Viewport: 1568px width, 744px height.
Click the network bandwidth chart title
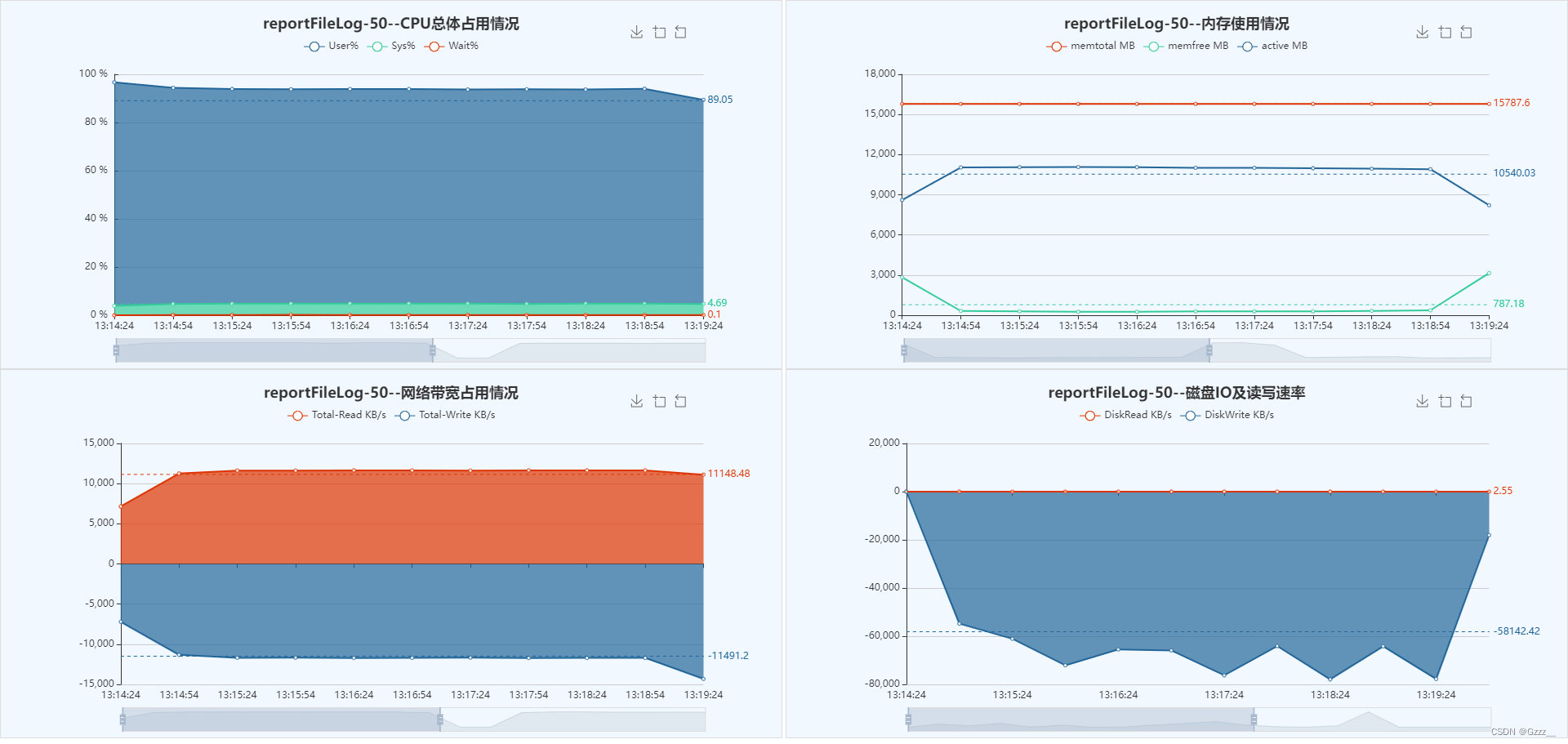(x=390, y=393)
